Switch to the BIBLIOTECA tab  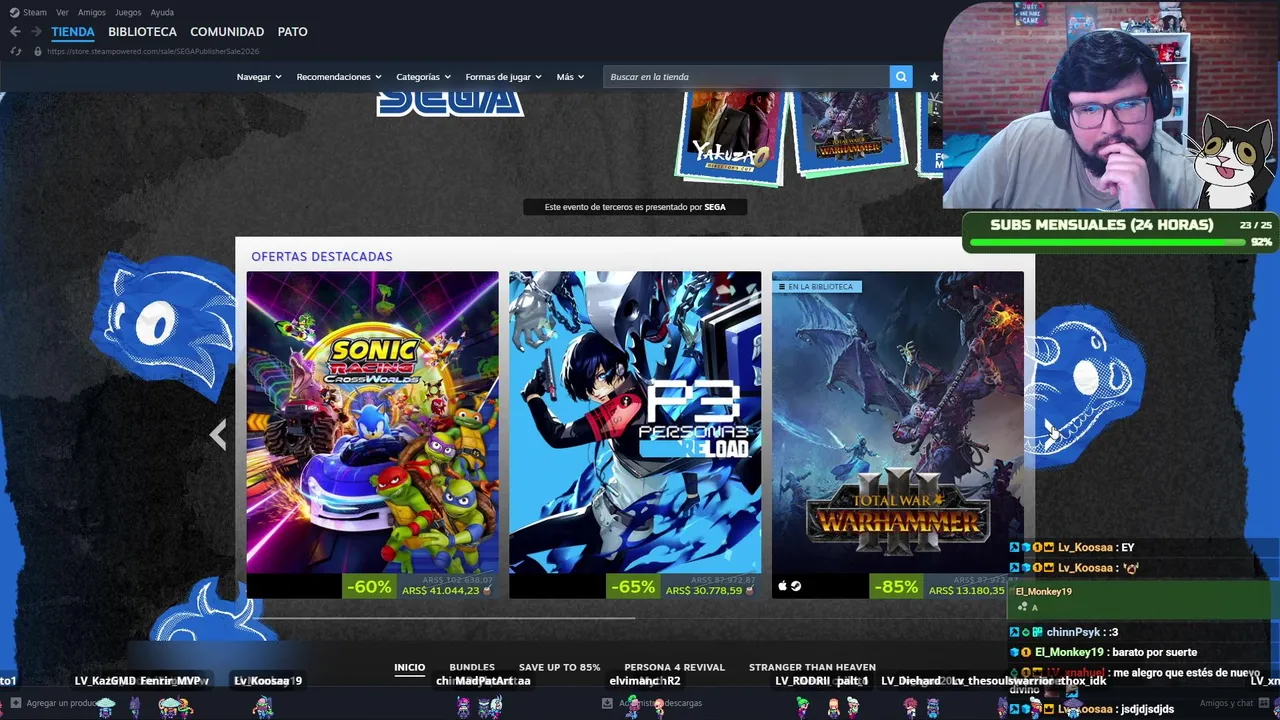(x=142, y=32)
